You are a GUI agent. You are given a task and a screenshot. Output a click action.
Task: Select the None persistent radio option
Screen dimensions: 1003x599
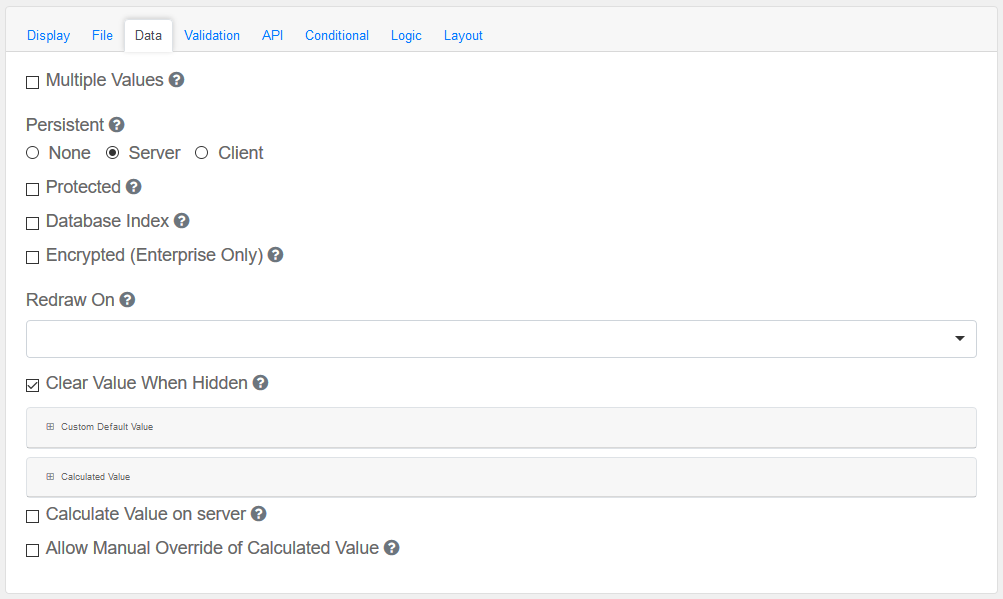[33, 153]
